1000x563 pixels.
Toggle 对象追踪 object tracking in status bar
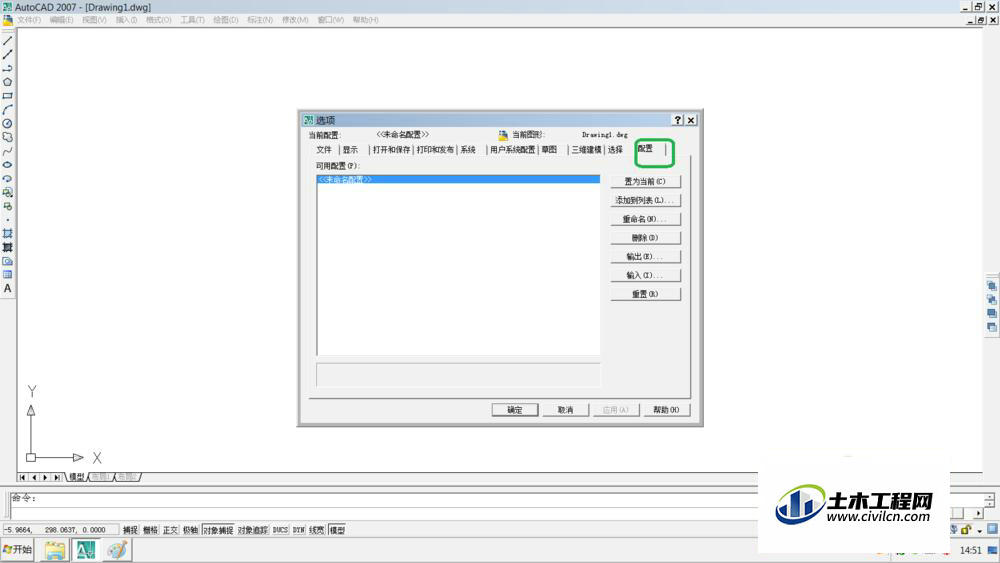pyautogui.click(x=253, y=530)
